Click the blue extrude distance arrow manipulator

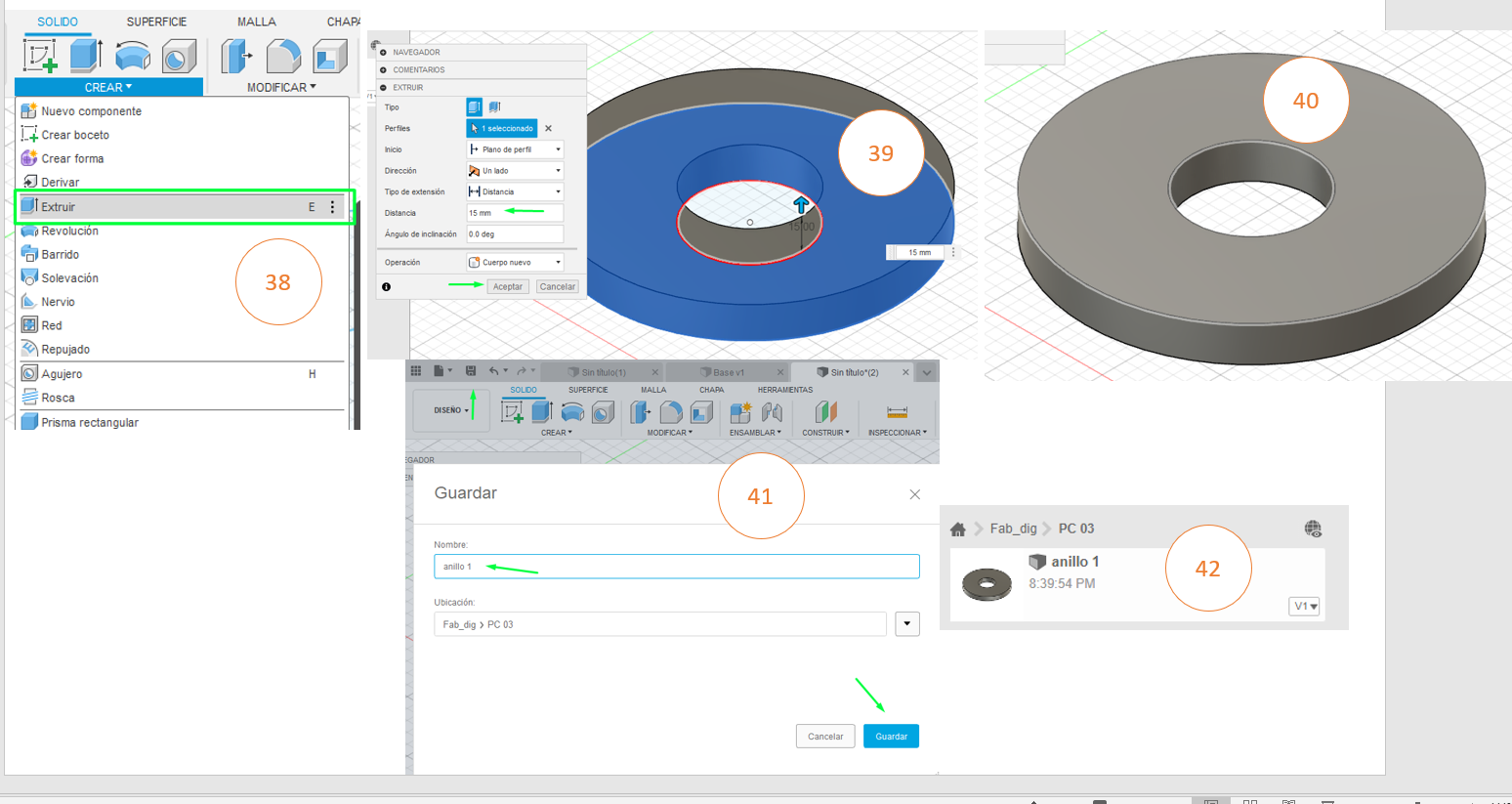coord(801,204)
